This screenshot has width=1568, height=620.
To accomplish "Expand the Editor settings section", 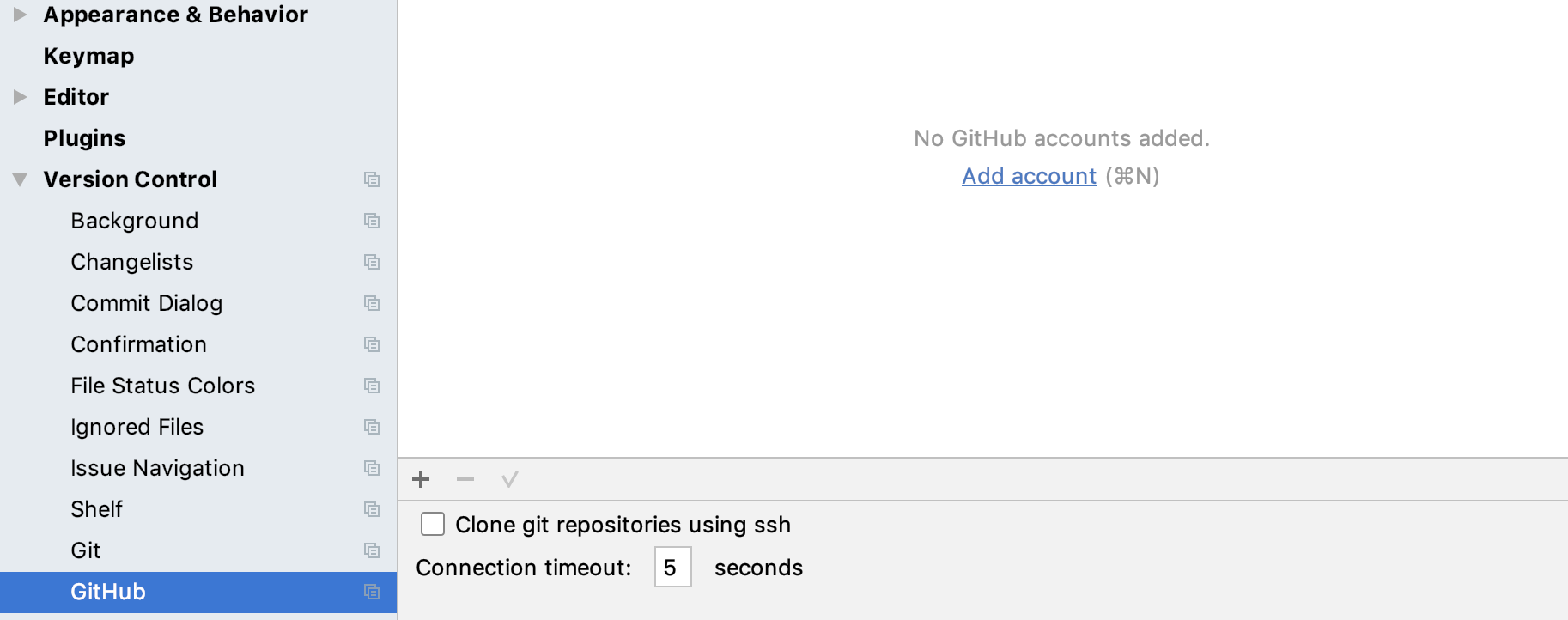I will pos(20,97).
